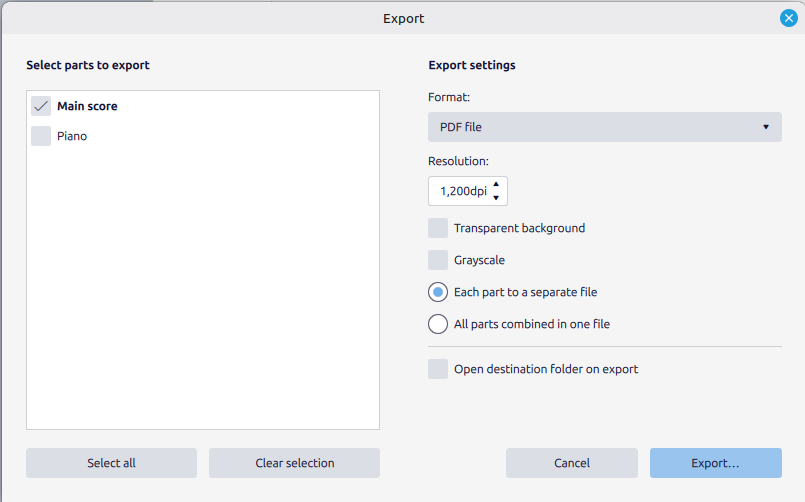Enable the Grayscale checkbox
Viewport: 805px width, 502px height.
[x=438, y=260]
